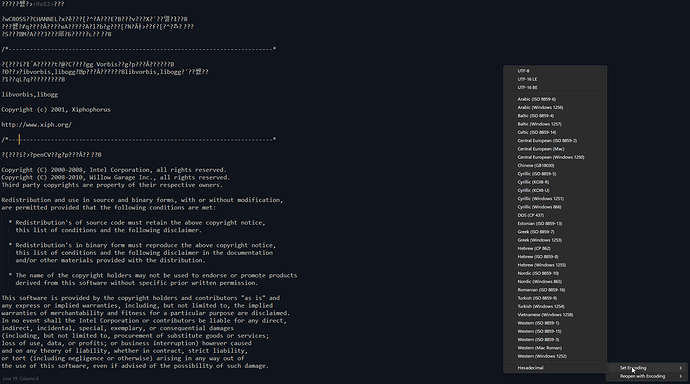Screen dimensions: 690x384
Task: Pick Hebrew (Windows 1255) encoding
Action: (555, 265)
